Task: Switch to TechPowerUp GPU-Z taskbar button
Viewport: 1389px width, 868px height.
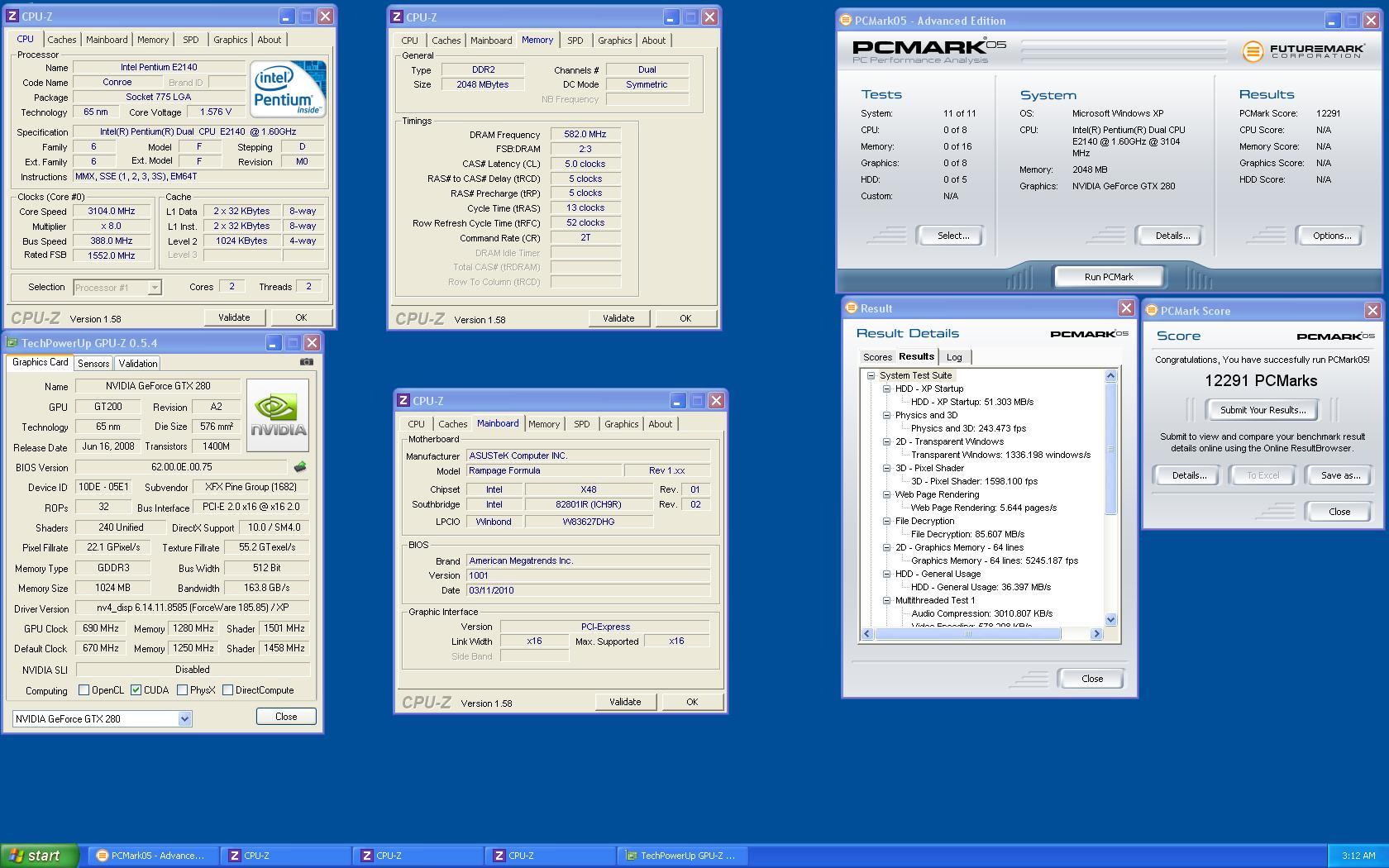Action: pyautogui.click(x=683, y=856)
